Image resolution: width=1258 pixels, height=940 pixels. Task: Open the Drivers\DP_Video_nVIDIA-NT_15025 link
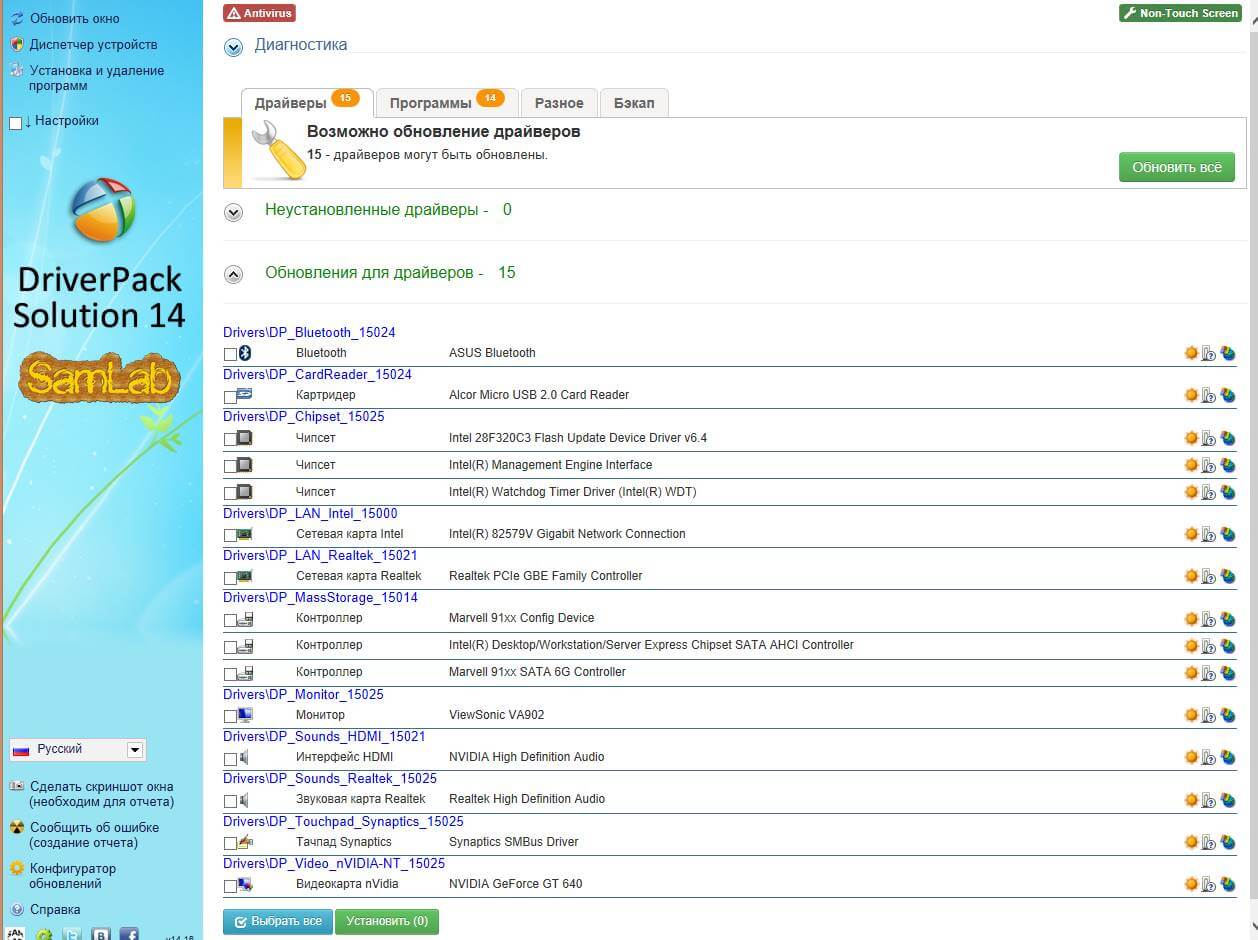coord(334,863)
